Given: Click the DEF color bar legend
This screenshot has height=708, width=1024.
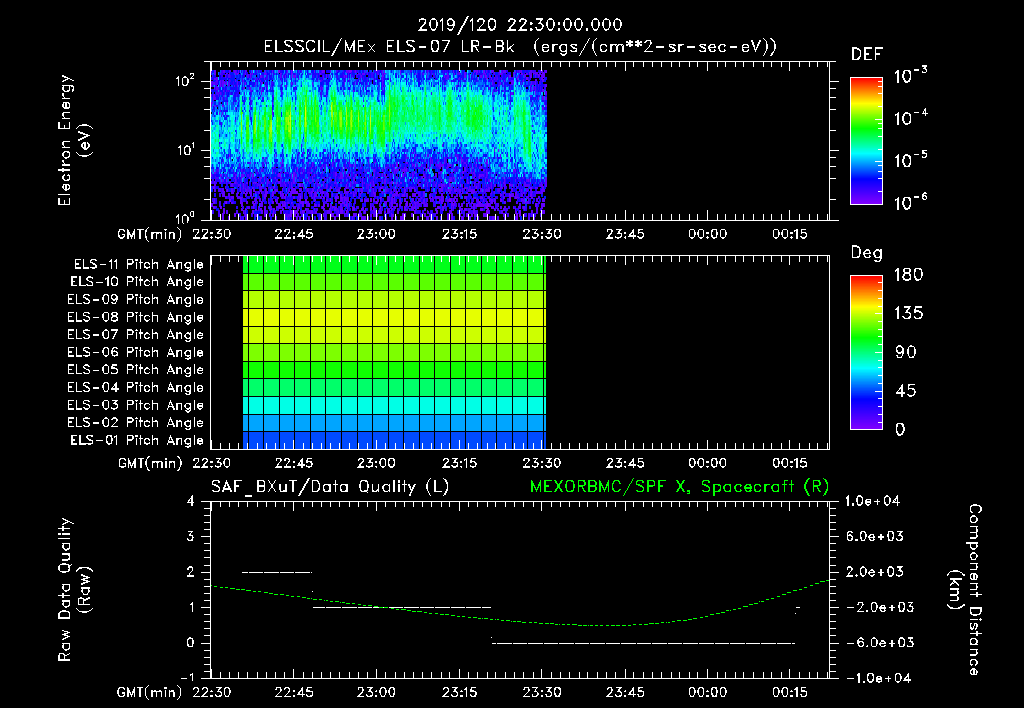Looking at the screenshot, I should point(866,140).
